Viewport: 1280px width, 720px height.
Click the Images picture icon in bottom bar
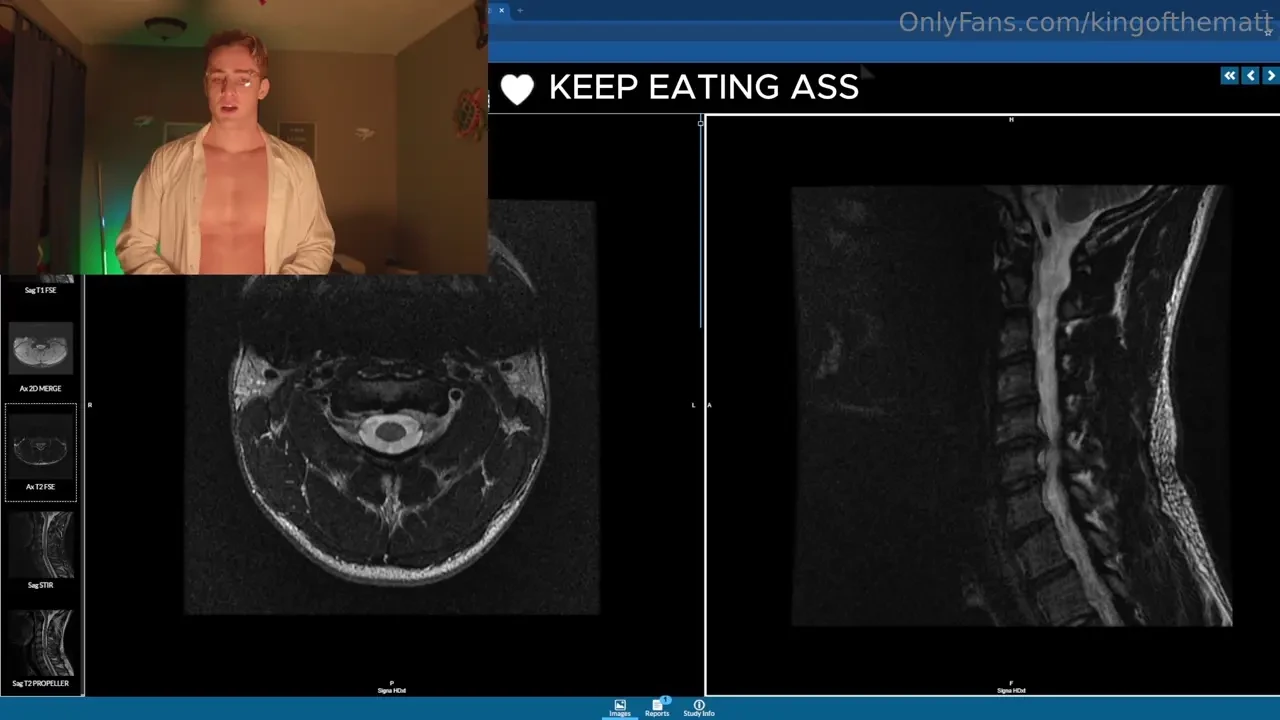(x=619, y=704)
